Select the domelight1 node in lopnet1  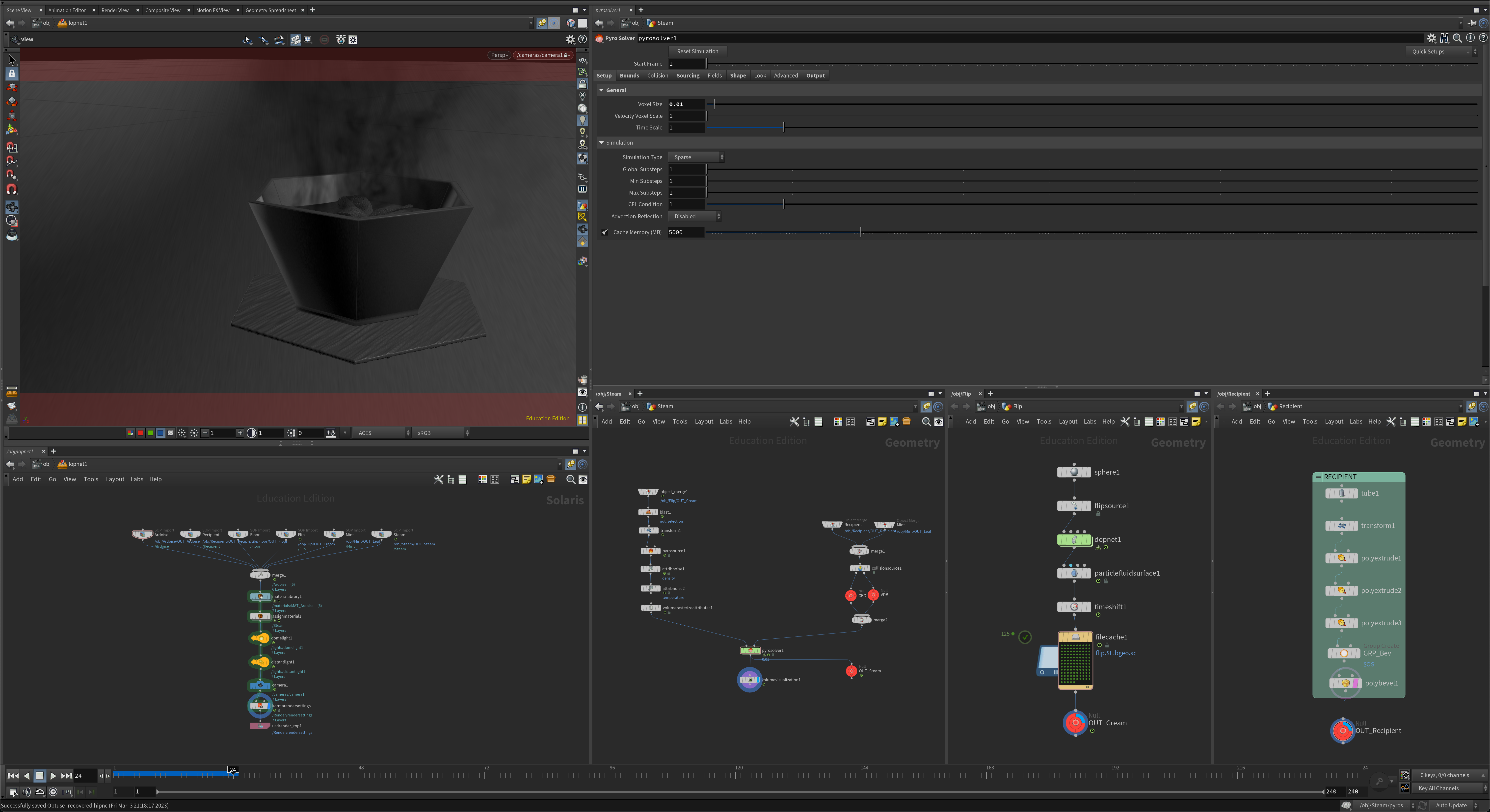260,638
